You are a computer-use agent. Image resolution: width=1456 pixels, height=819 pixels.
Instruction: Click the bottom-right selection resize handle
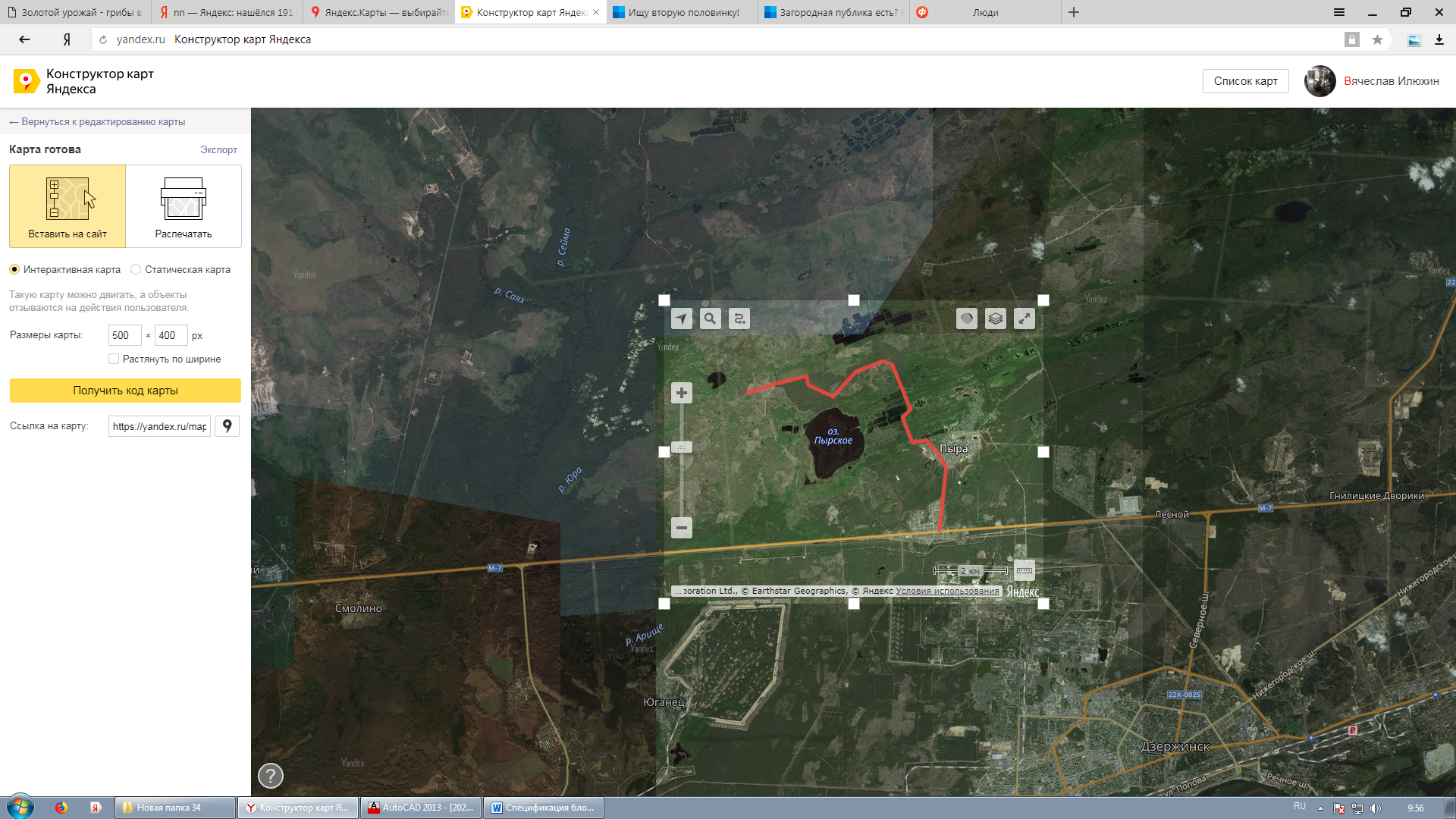[x=1043, y=604]
